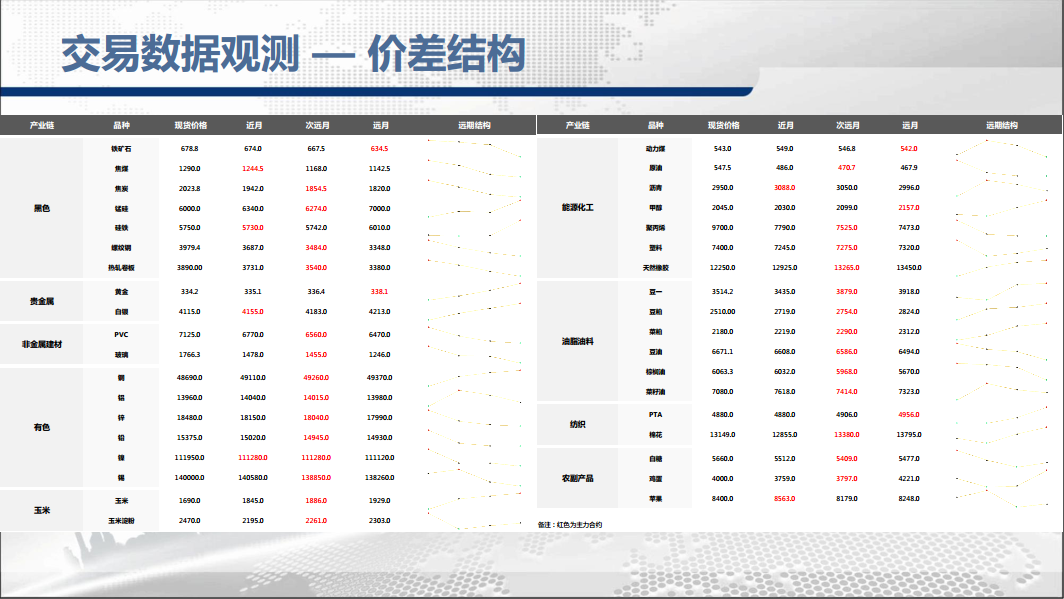Click the 苹果 commodity name
This screenshot has width=1064, height=599.
(656, 499)
